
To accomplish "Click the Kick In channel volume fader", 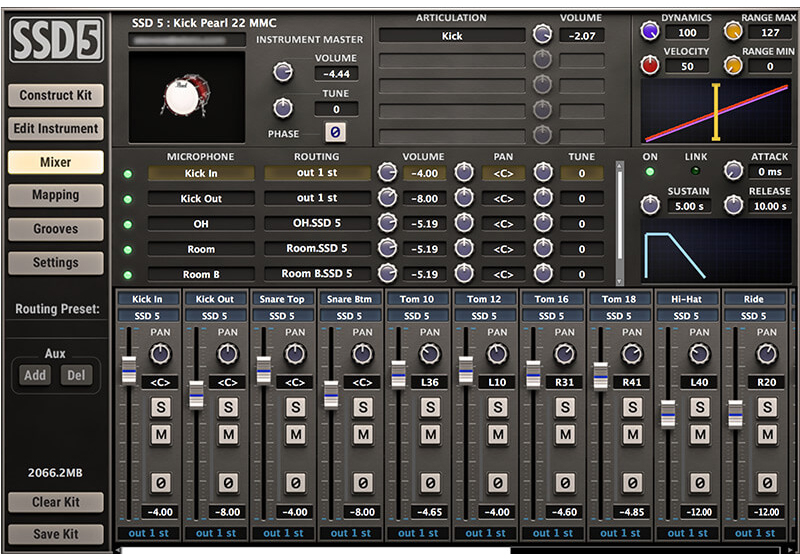I will 129,371.
